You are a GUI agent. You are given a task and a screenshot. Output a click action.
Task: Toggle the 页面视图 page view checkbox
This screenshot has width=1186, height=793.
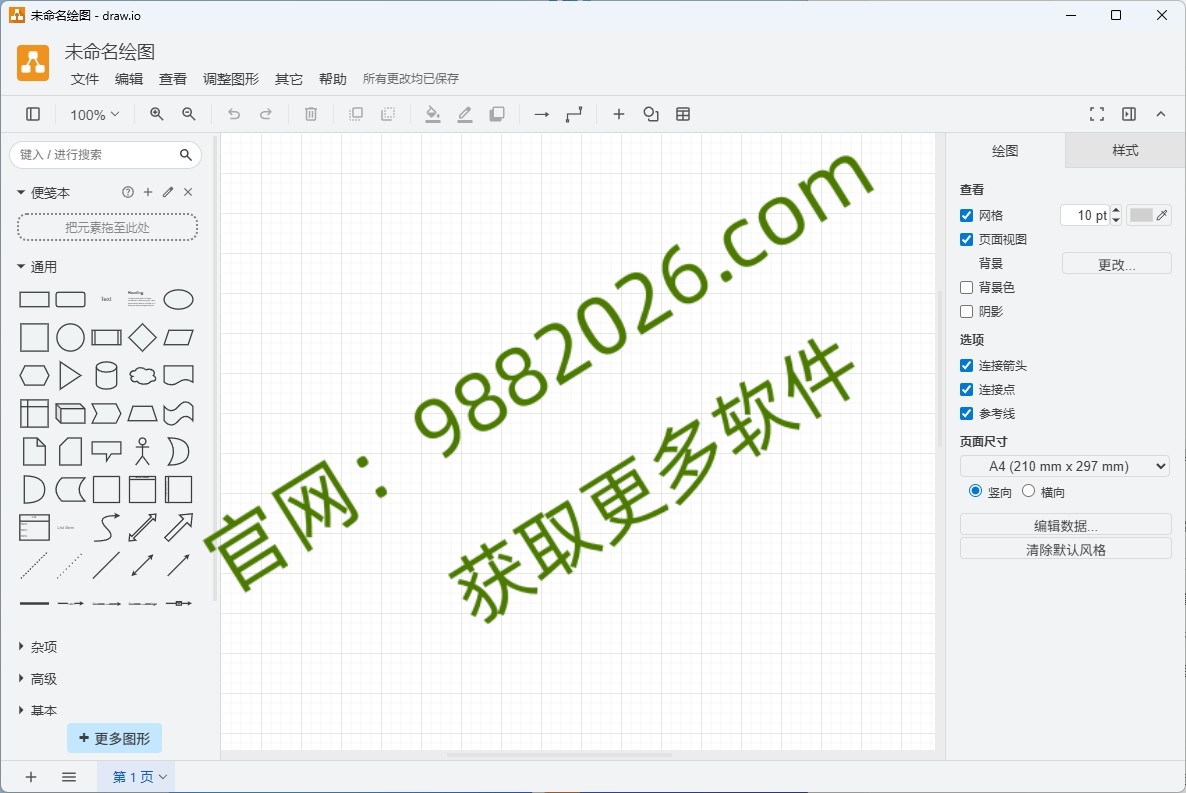pyautogui.click(x=967, y=240)
